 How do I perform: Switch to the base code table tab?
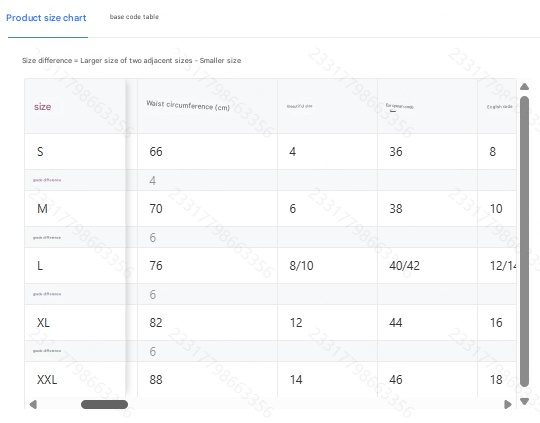click(134, 17)
